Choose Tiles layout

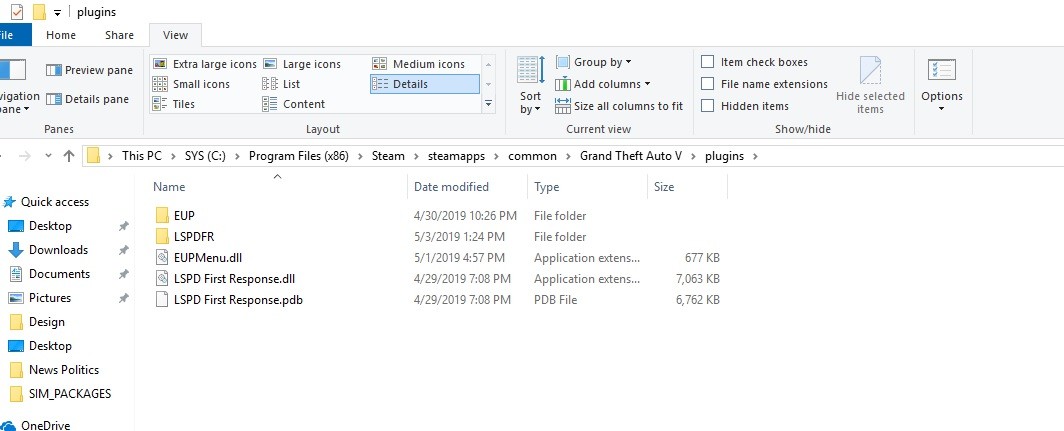174,104
